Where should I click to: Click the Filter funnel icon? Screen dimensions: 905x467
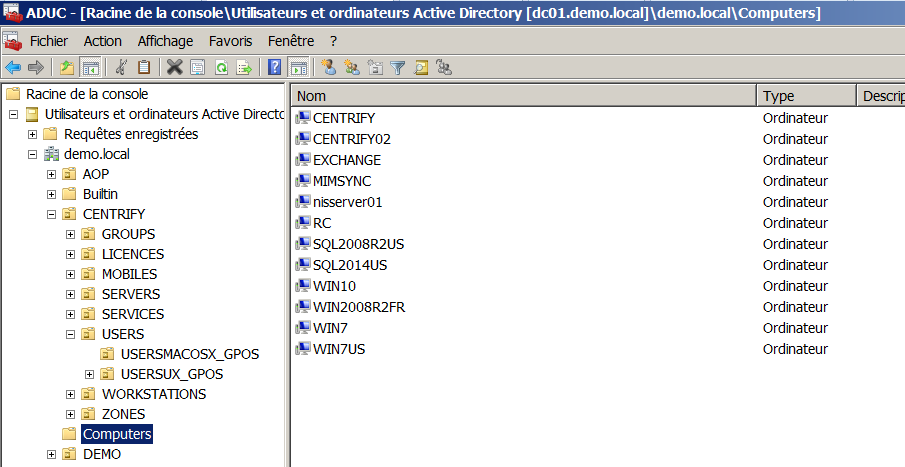point(398,68)
